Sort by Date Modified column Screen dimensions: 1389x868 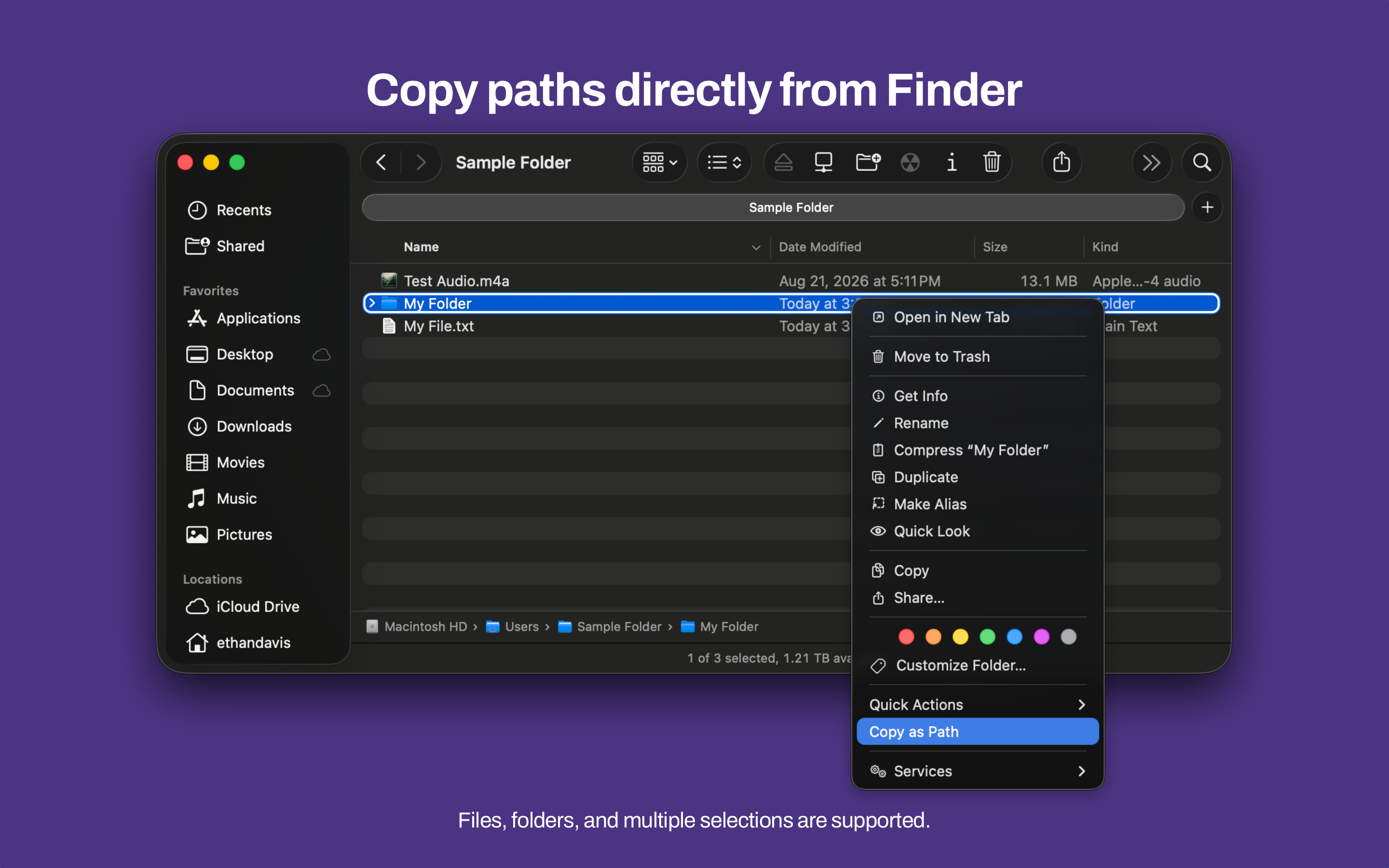point(819,247)
